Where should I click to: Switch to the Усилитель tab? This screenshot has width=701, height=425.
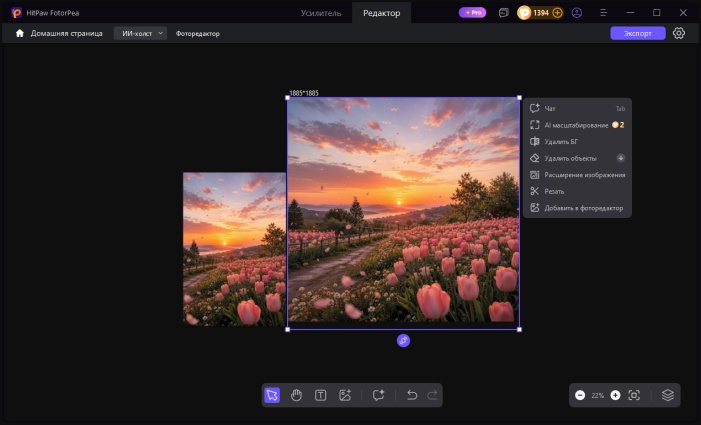[x=321, y=13]
